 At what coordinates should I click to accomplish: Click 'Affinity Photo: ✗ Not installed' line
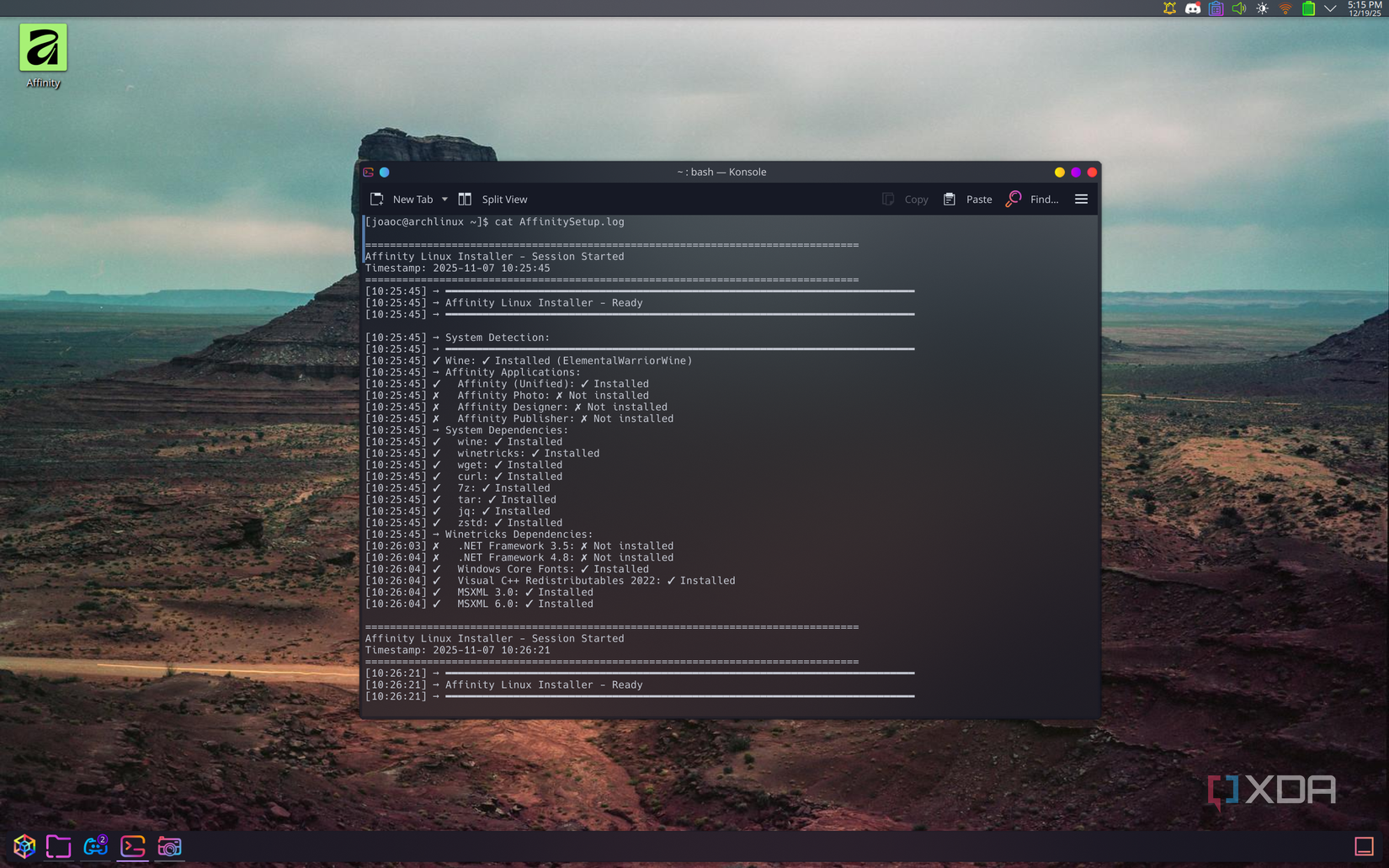coord(507,396)
